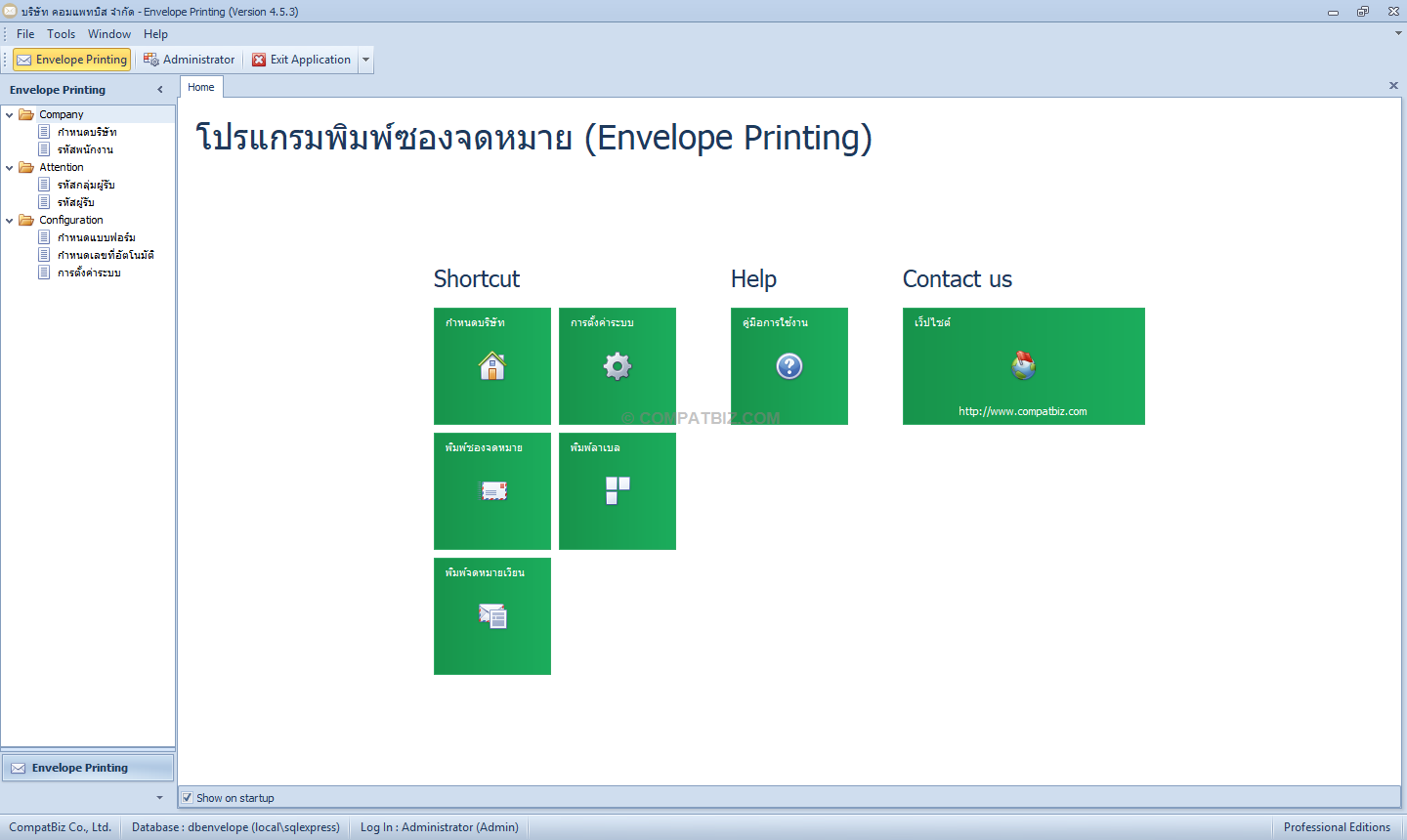The height and width of the screenshot is (840, 1407).
Task: Collapse the Envelope Printing side panel arrow
Action: coord(160,90)
